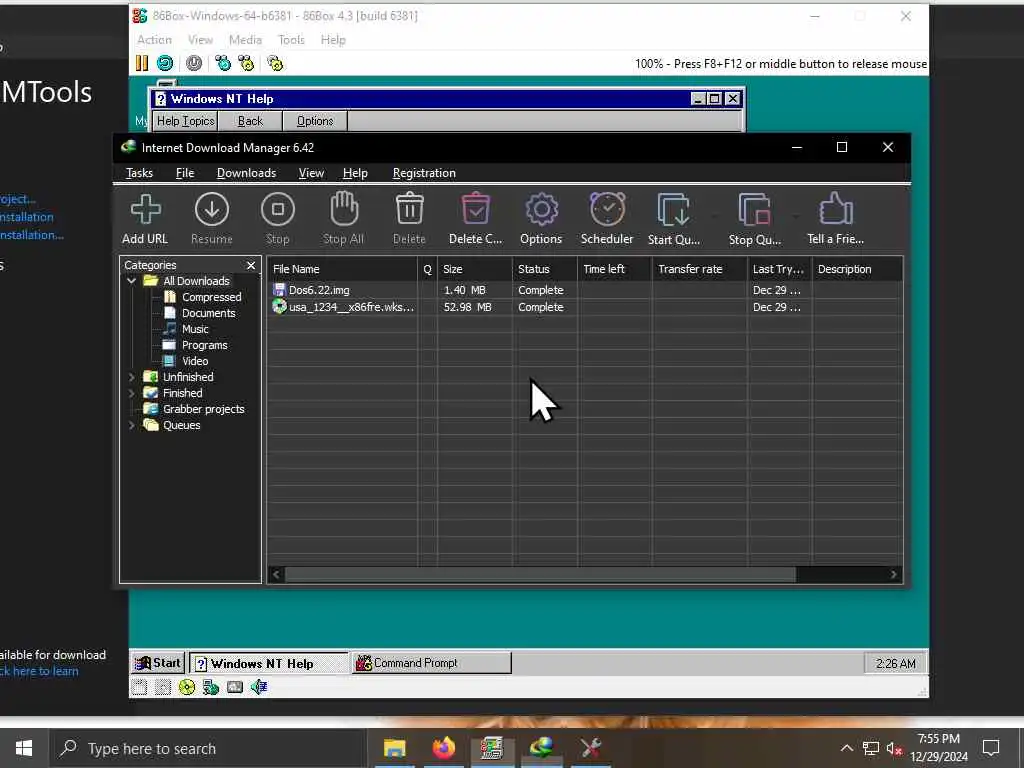The height and width of the screenshot is (768, 1024).
Task: Sort by the Status column header
Action: coord(544,269)
